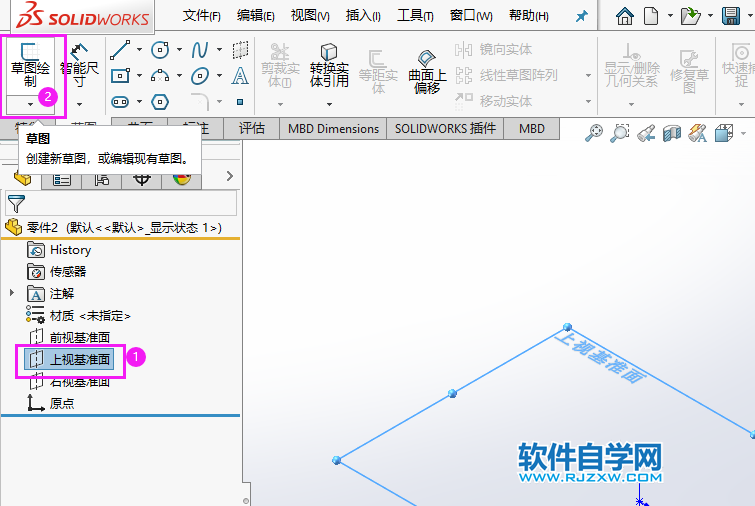Screen dimensions: 755x506
Task: Open the Spline tool dropdown arrow
Action: [219, 50]
